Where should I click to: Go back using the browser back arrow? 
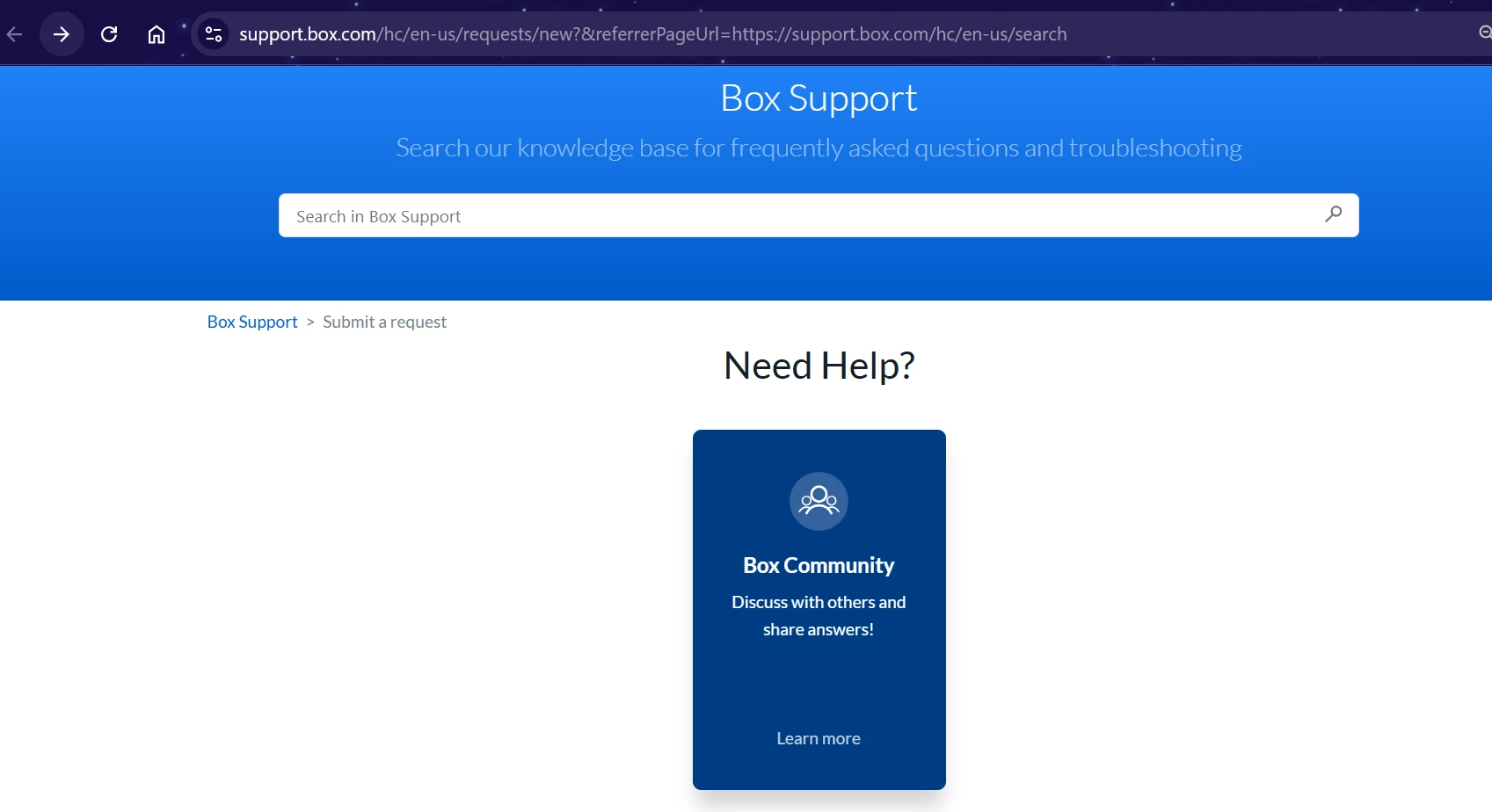pos(14,34)
